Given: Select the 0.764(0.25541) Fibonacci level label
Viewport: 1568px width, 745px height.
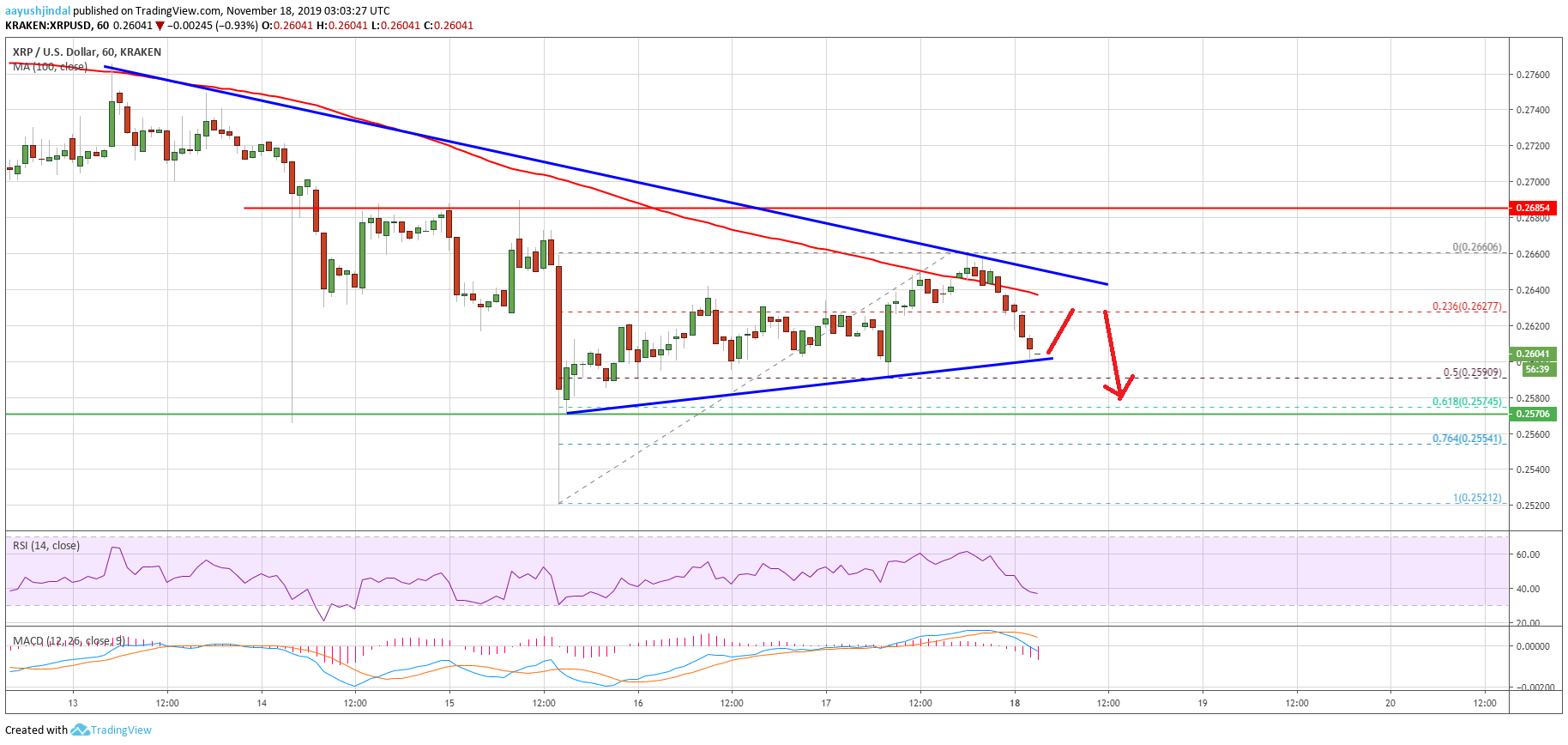Looking at the screenshot, I should (1467, 439).
